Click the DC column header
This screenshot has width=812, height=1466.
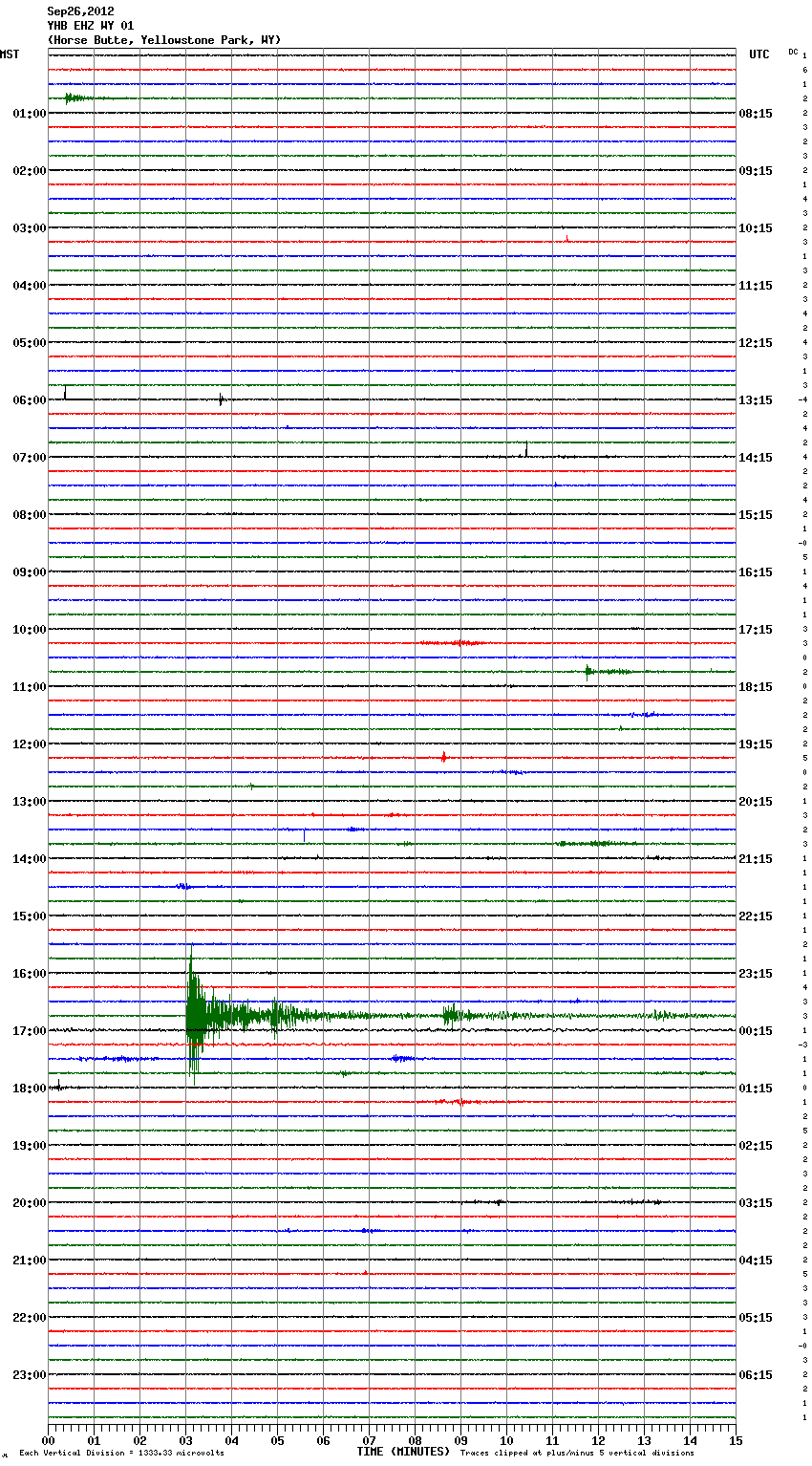pyautogui.click(x=793, y=52)
